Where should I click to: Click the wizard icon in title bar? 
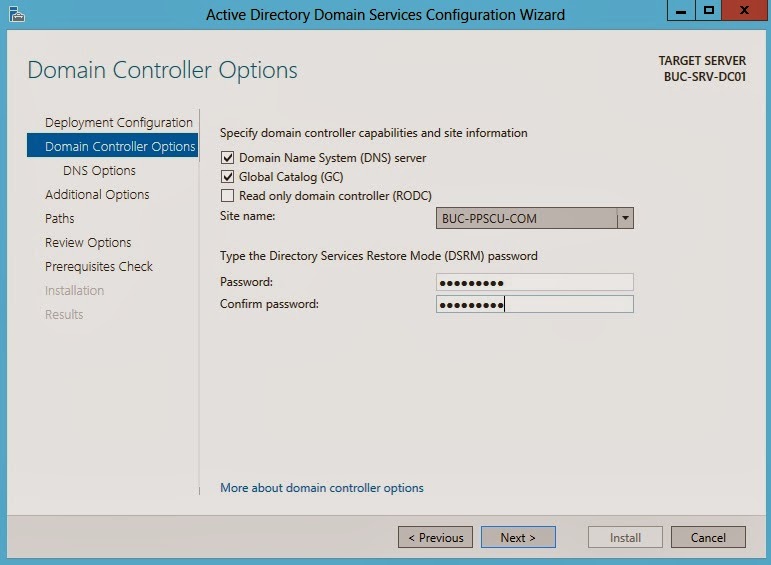16,14
